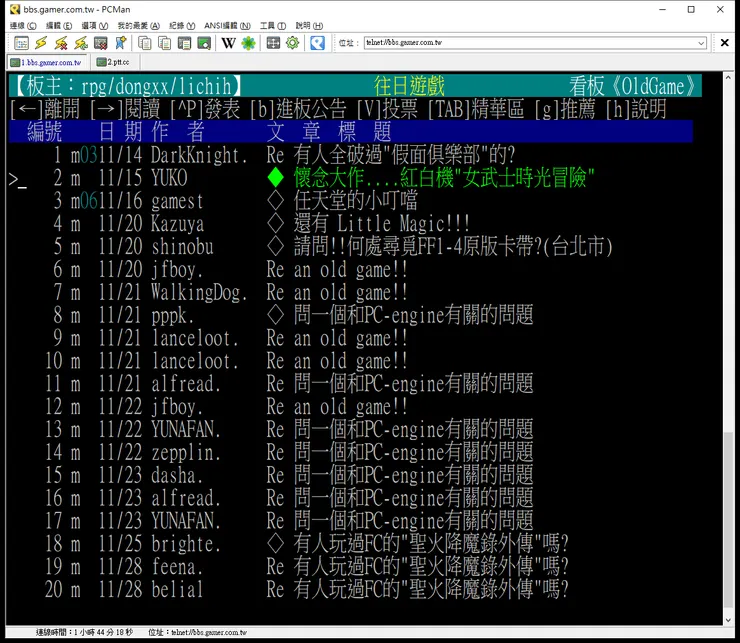Screen dimensions: 740x643
Task: Switch to the 1.bbs.gamer.com.tw tab
Action: [x=46, y=62]
